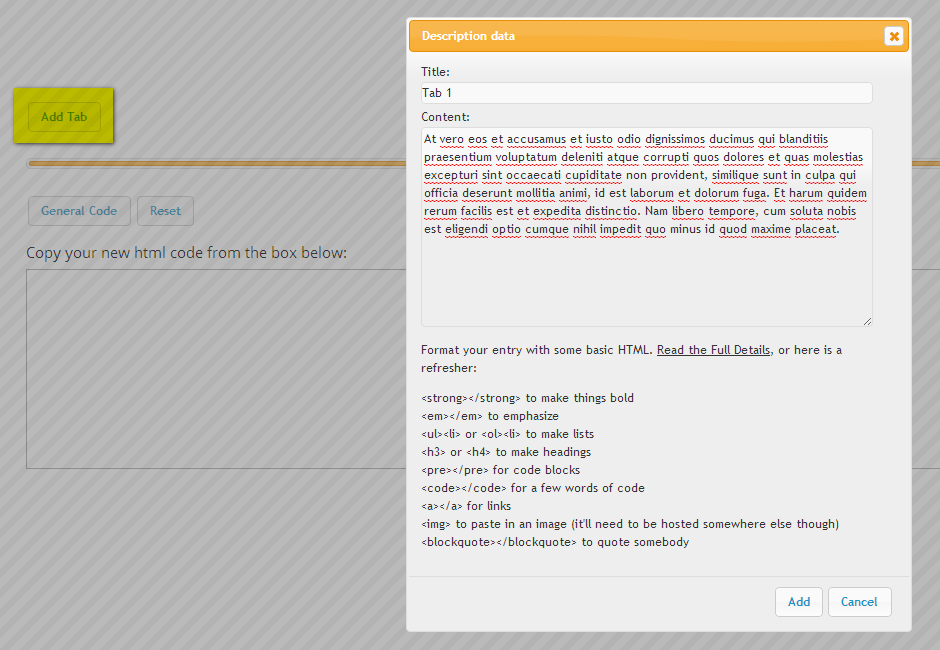Click the em tag to emphasize hint
This screenshot has width=940, height=650.
click(490, 416)
